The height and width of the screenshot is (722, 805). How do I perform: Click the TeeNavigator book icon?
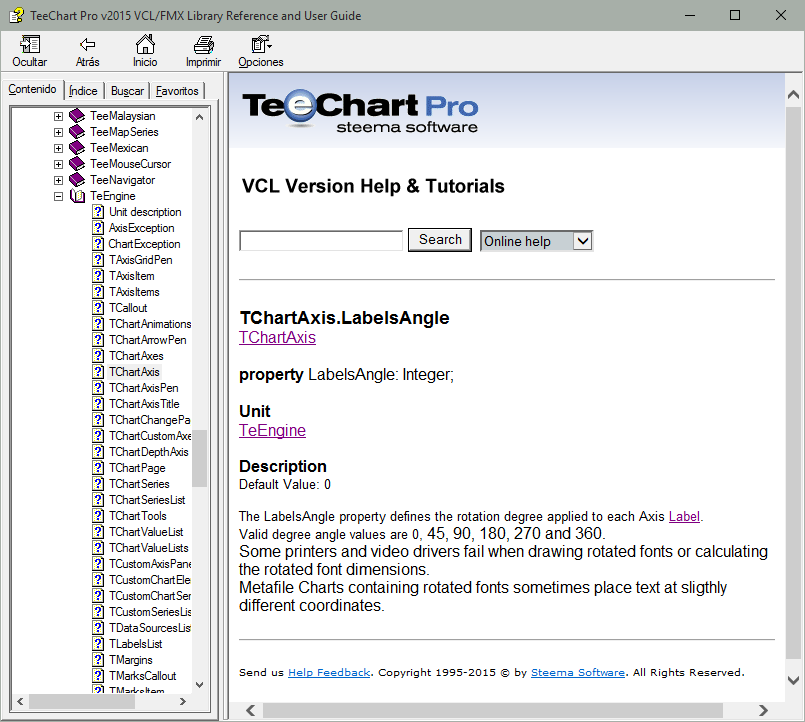77,179
